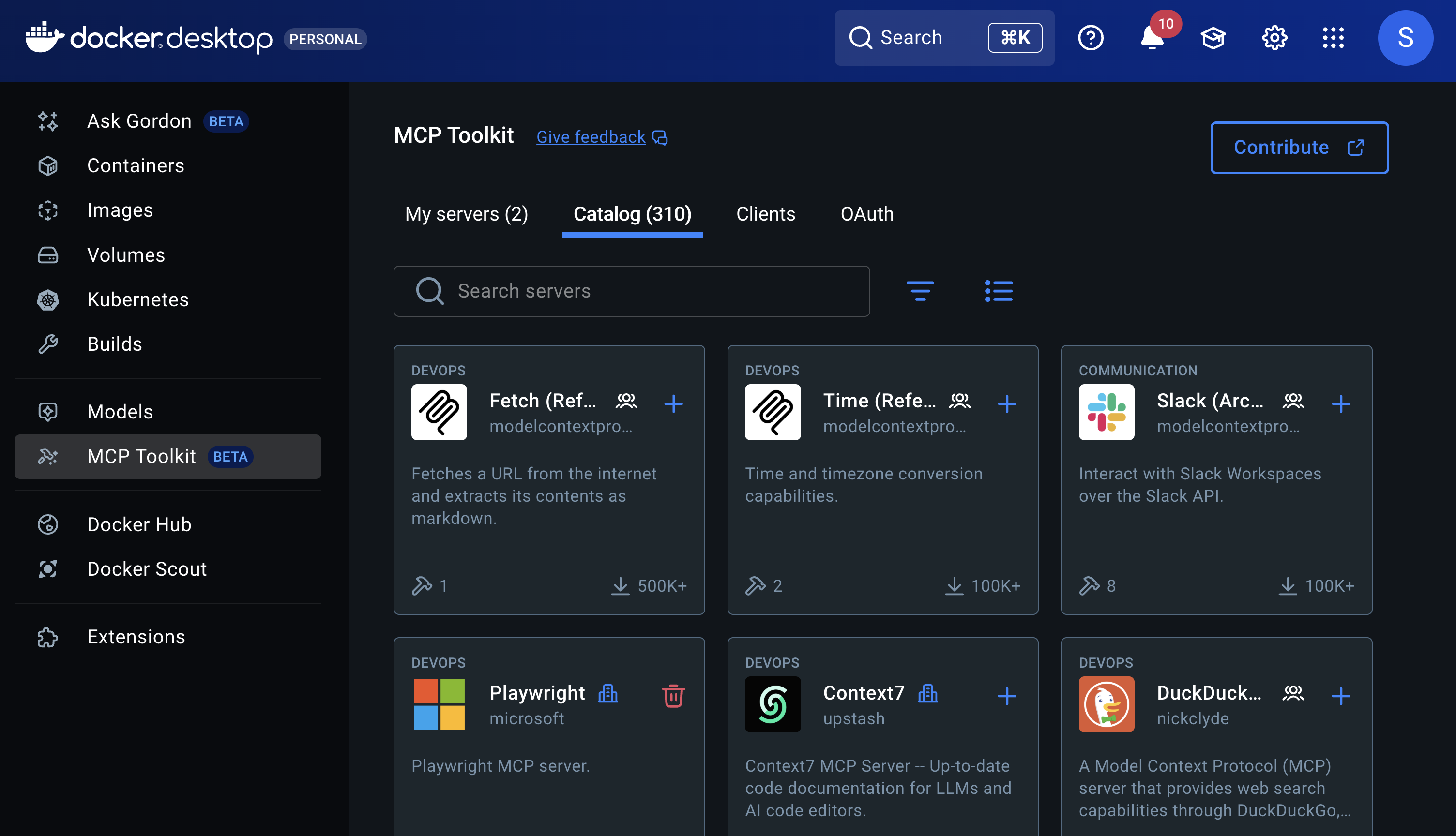
Task: Open Docker Scout in the sidebar
Action: (x=147, y=569)
